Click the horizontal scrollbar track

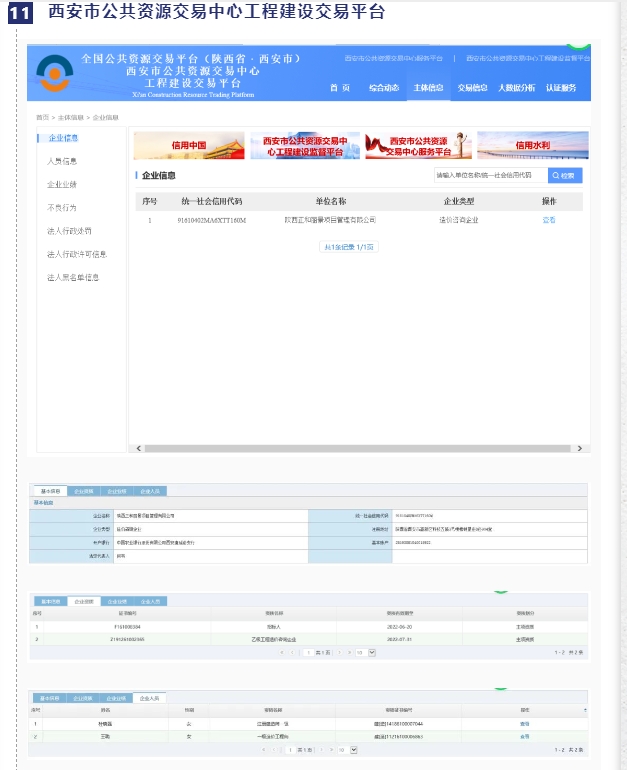(357, 448)
